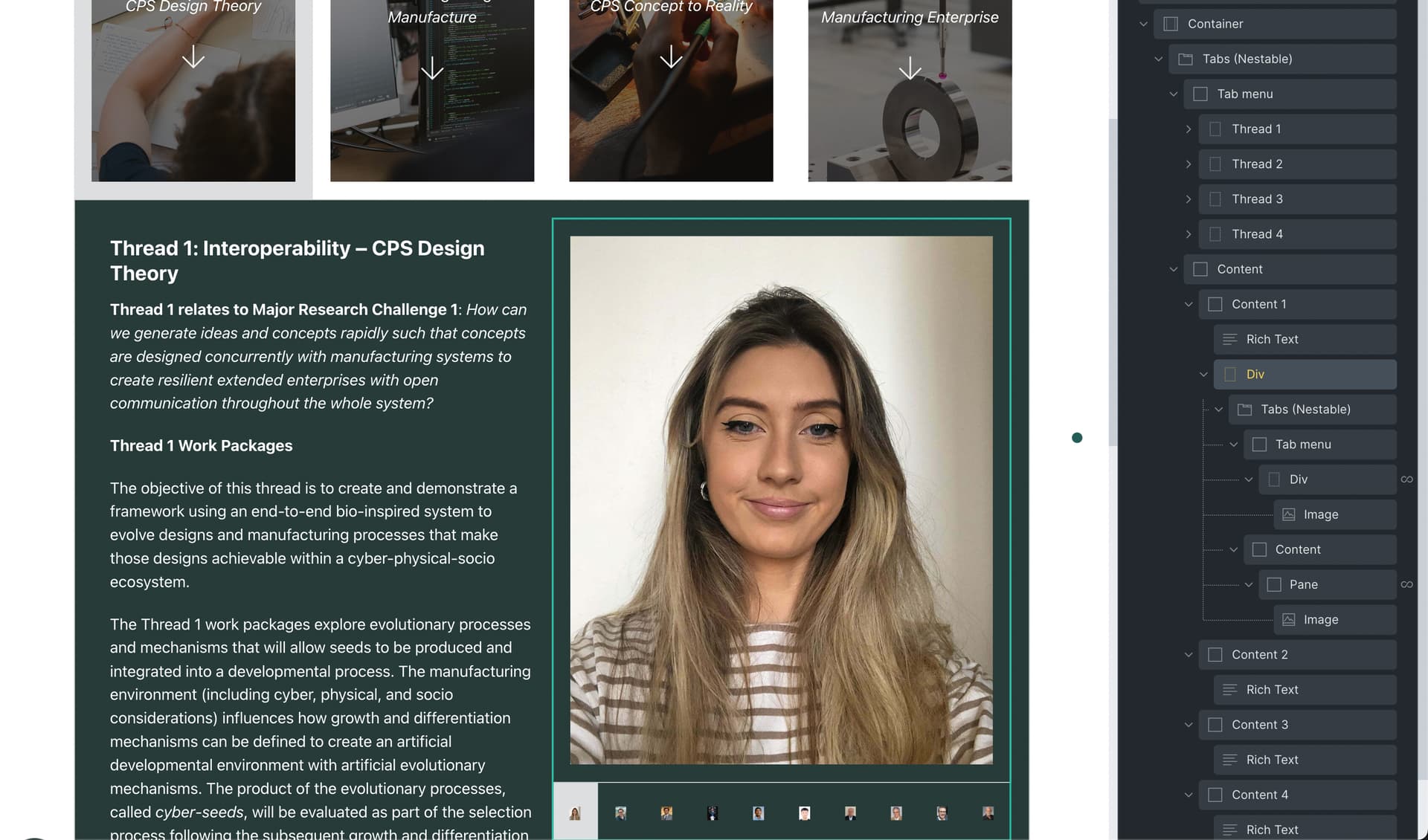Select the first highlighted portrait thumbnail tab

pyautogui.click(x=575, y=812)
